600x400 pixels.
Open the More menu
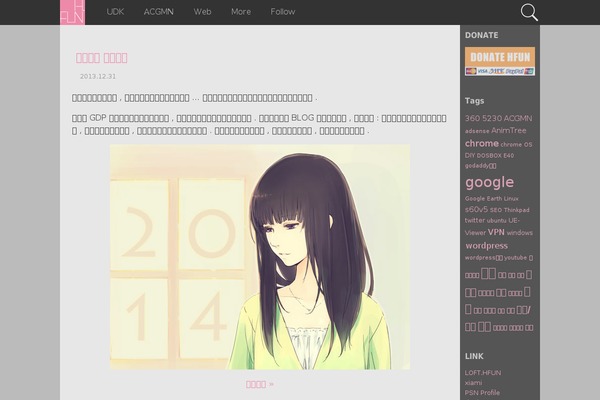[x=241, y=12]
